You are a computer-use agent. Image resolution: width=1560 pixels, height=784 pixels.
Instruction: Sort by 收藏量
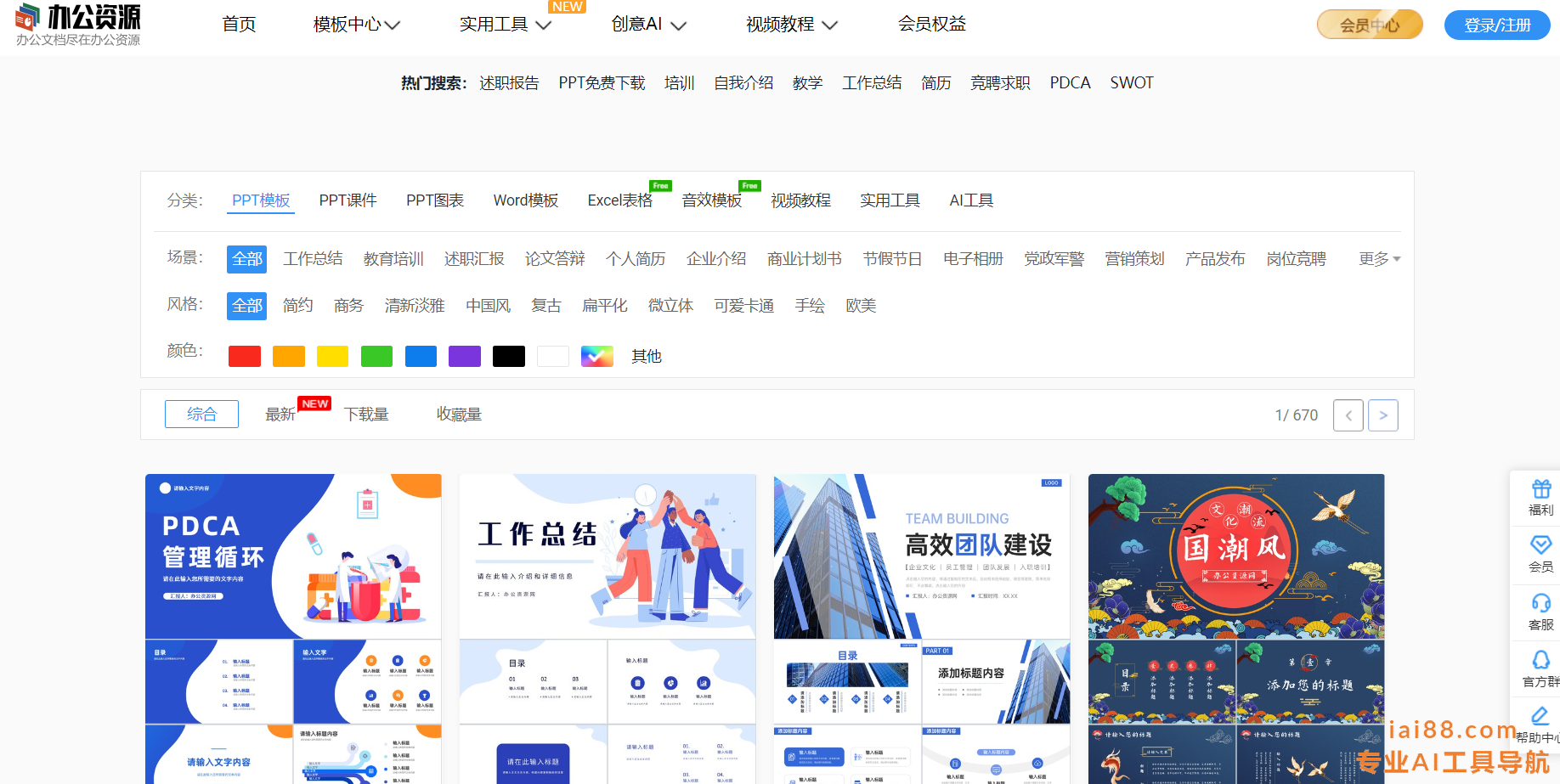(459, 415)
